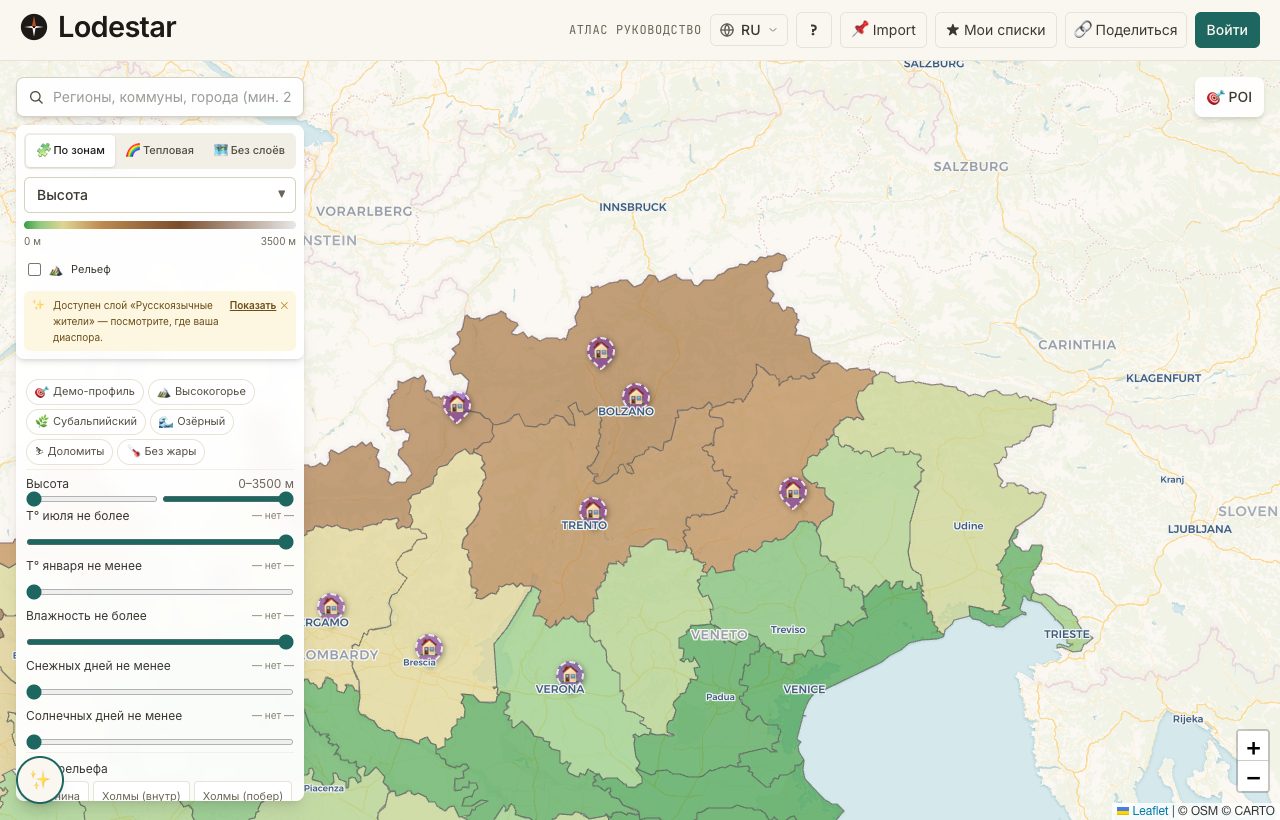
Task: Enable the Рельеф checkbox
Action: click(35, 270)
